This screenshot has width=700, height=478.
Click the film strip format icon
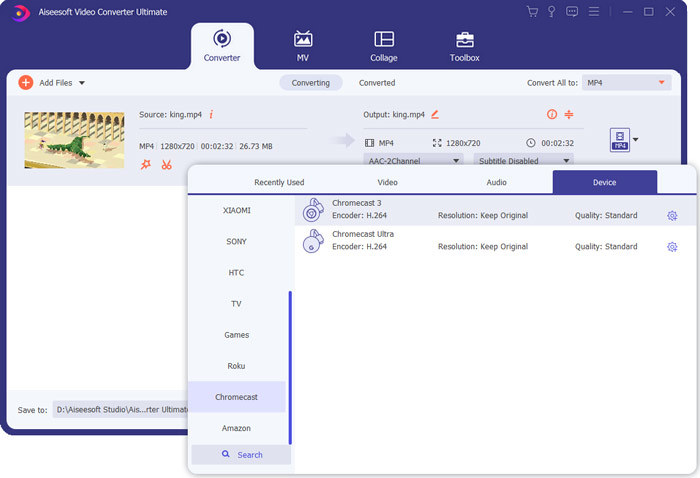tap(370, 143)
